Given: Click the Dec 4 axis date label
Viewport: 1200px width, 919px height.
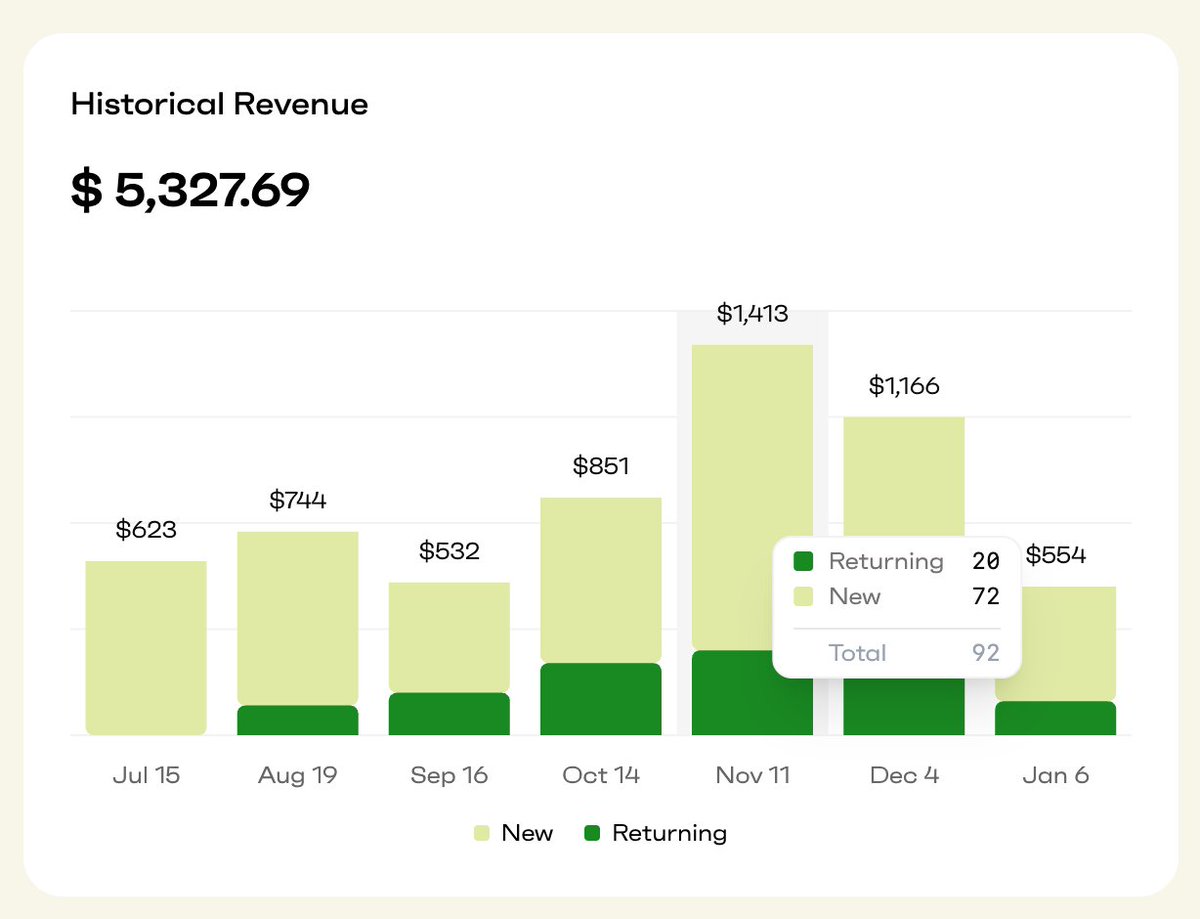Looking at the screenshot, I should (903, 775).
